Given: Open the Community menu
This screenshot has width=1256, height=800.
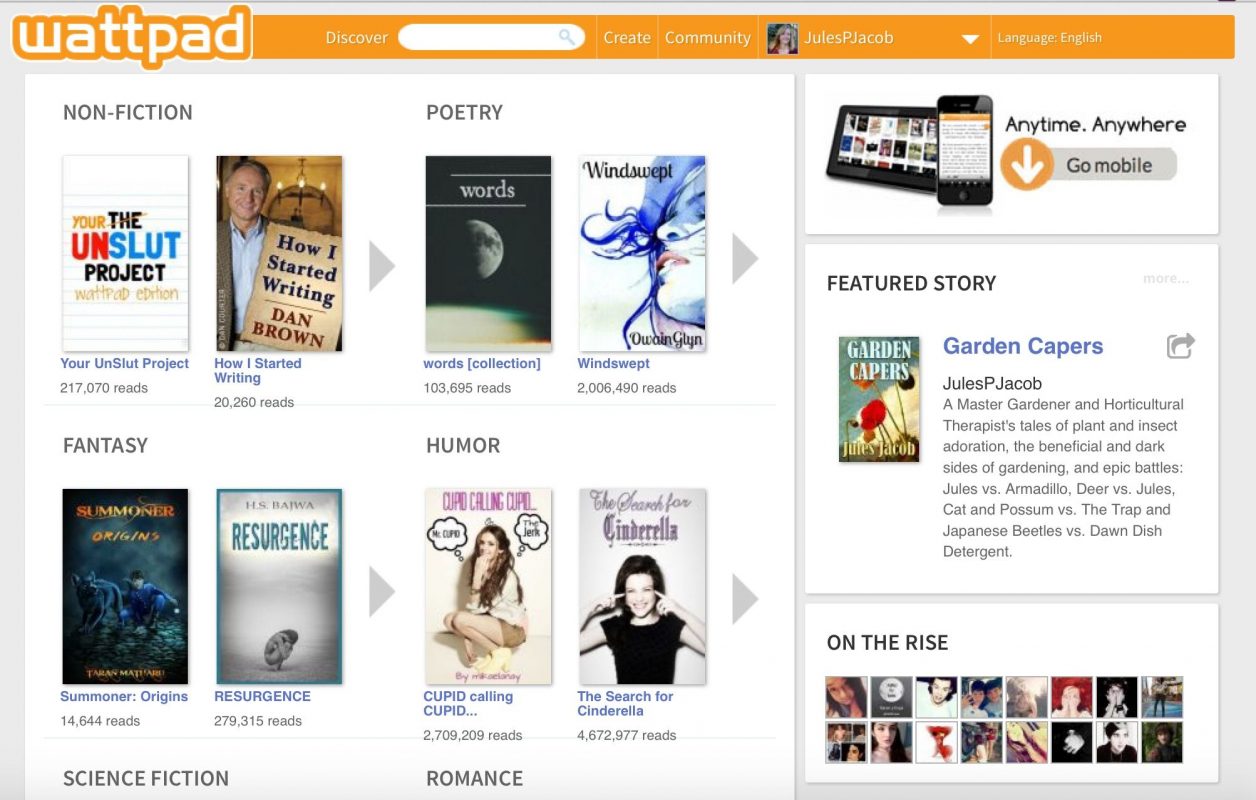Looking at the screenshot, I should pyautogui.click(x=708, y=38).
